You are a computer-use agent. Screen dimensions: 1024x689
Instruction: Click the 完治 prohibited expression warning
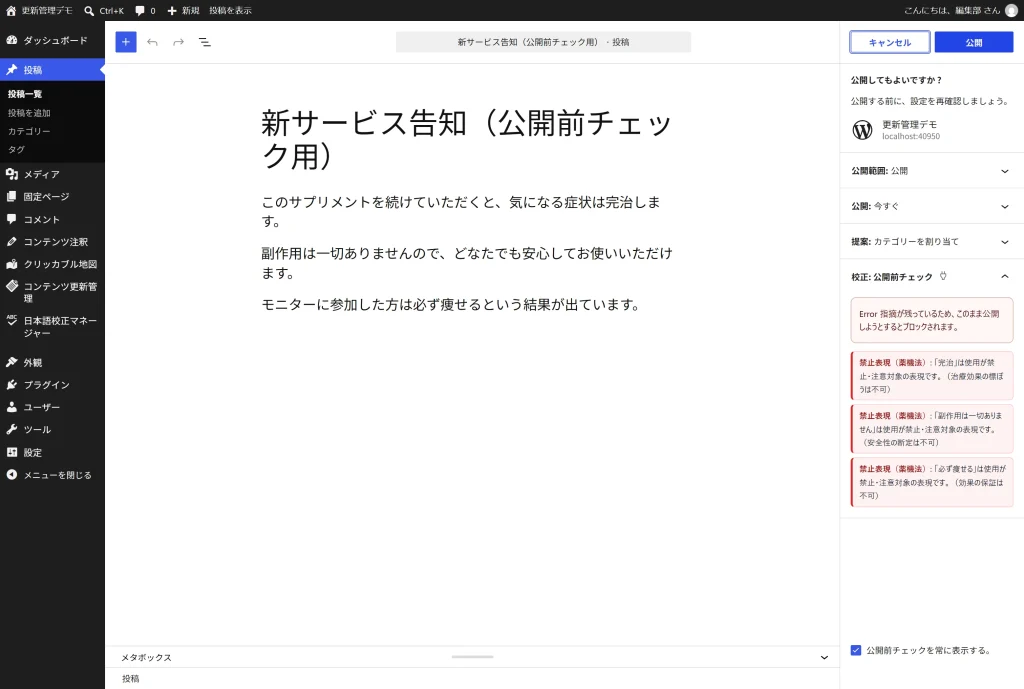coord(932,376)
